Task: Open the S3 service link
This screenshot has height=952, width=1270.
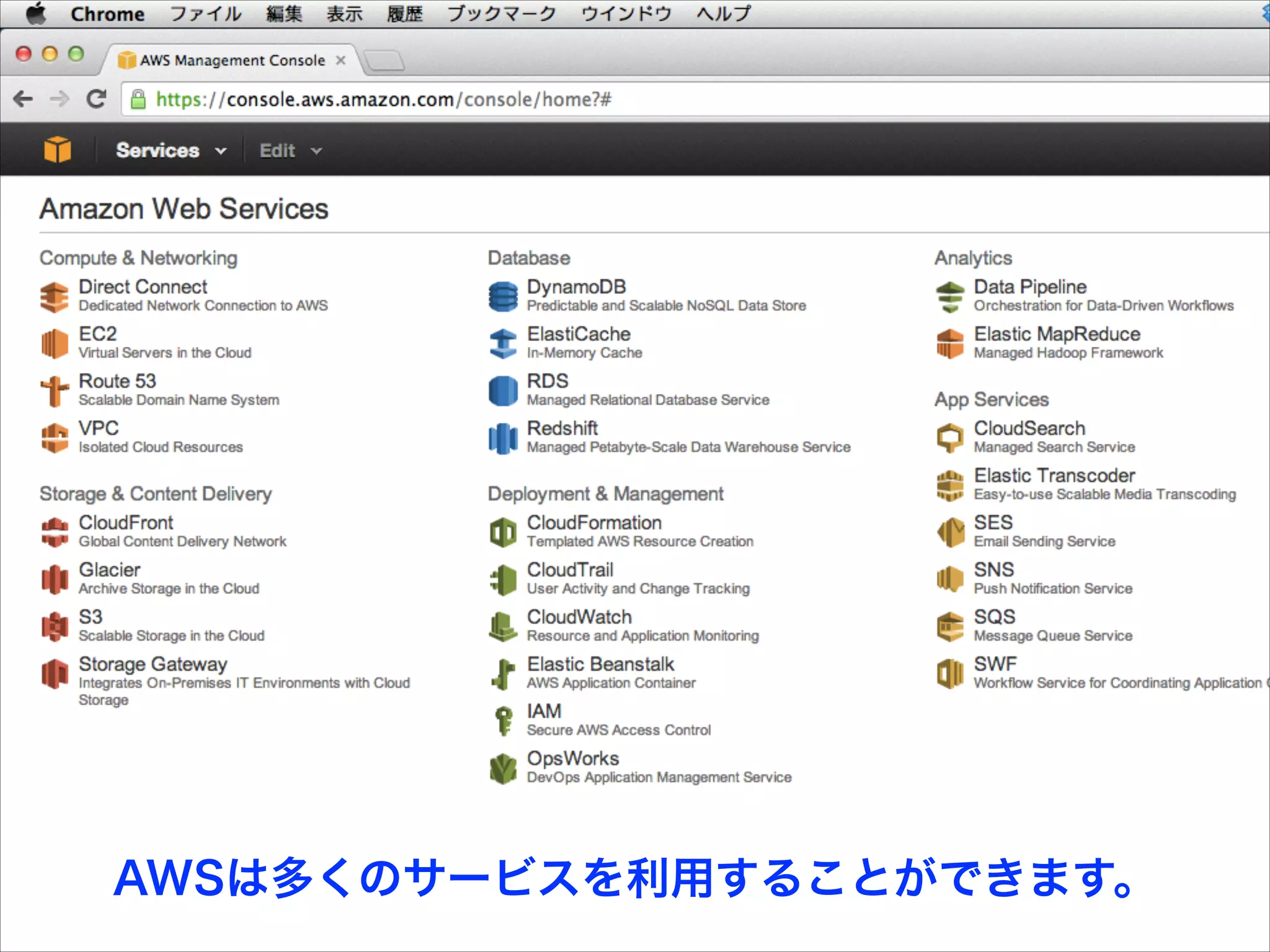Action: pos(91,617)
